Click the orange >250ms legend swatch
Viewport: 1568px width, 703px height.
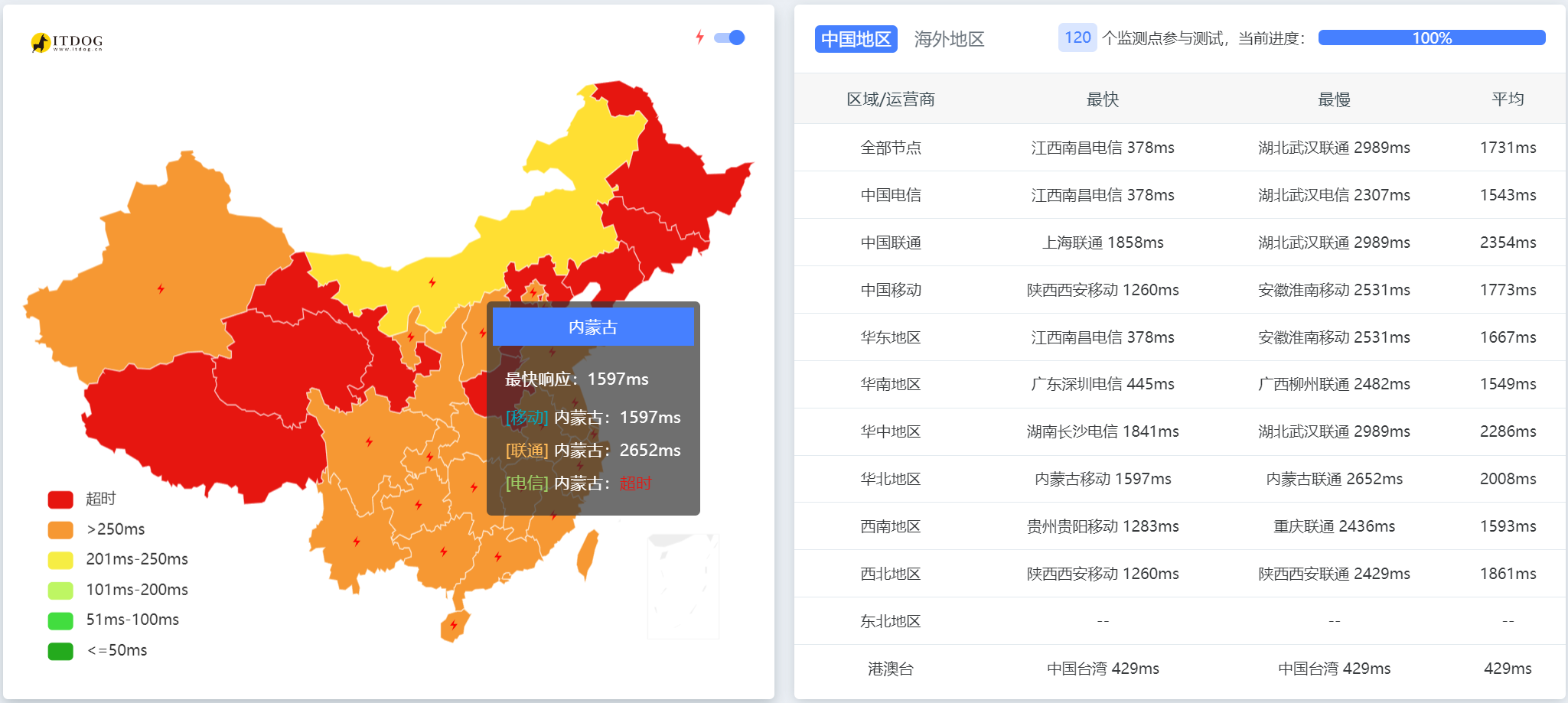tap(60, 530)
